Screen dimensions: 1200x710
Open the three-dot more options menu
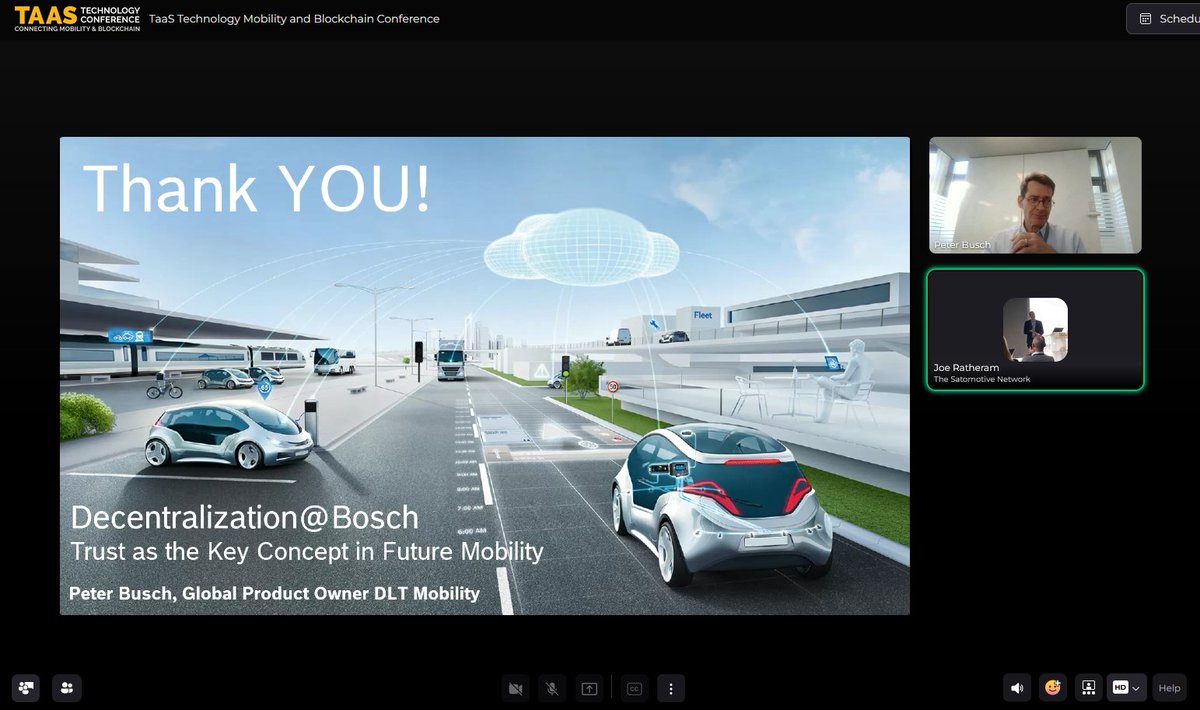point(671,688)
